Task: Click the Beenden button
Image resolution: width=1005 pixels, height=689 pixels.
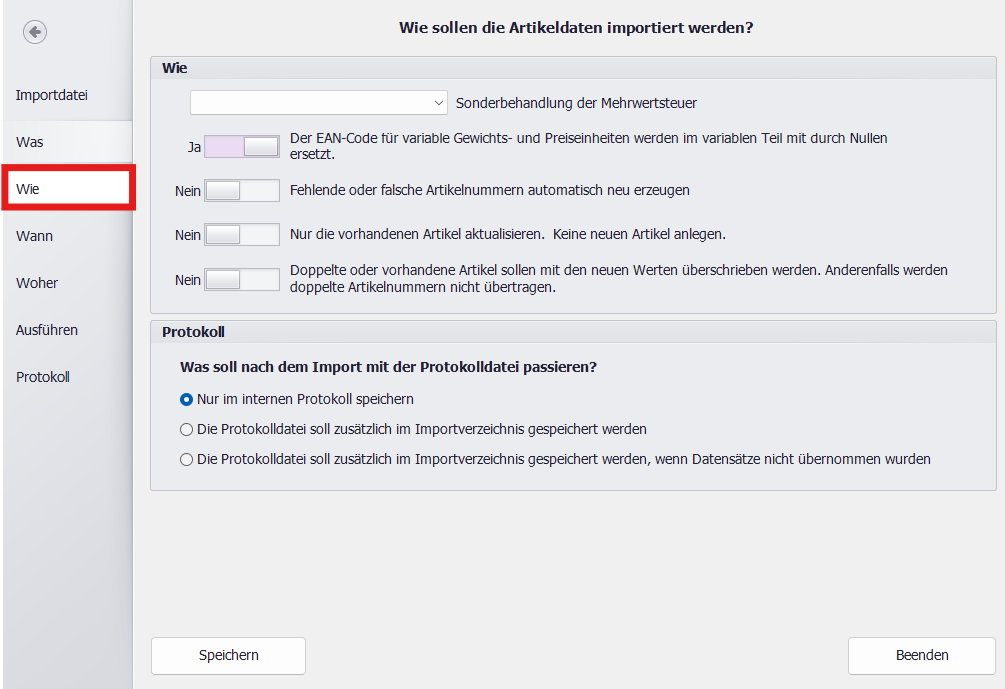Action: [x=921, y=655]
